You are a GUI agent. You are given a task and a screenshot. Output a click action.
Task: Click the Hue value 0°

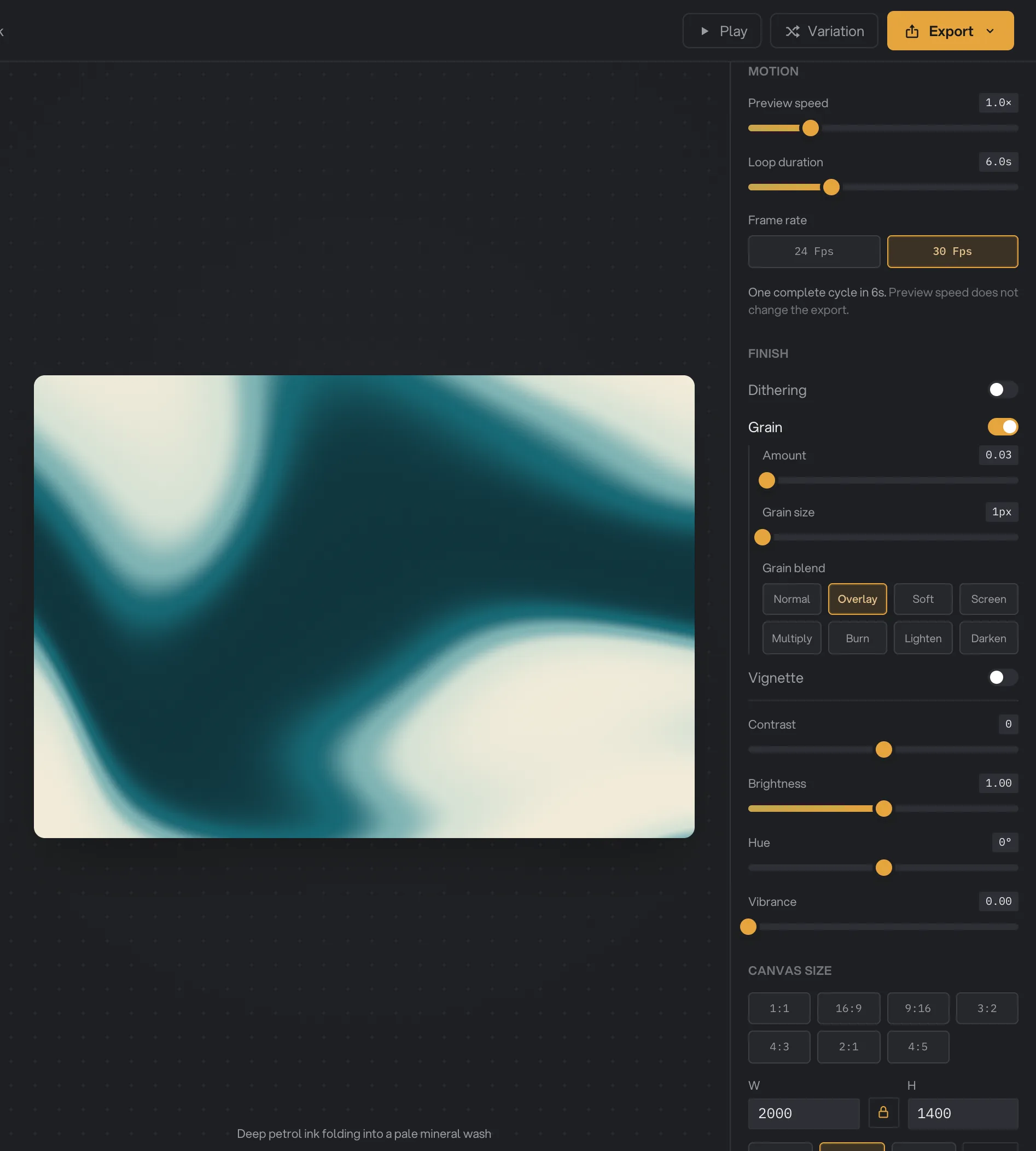click(x=1004, y=842)
